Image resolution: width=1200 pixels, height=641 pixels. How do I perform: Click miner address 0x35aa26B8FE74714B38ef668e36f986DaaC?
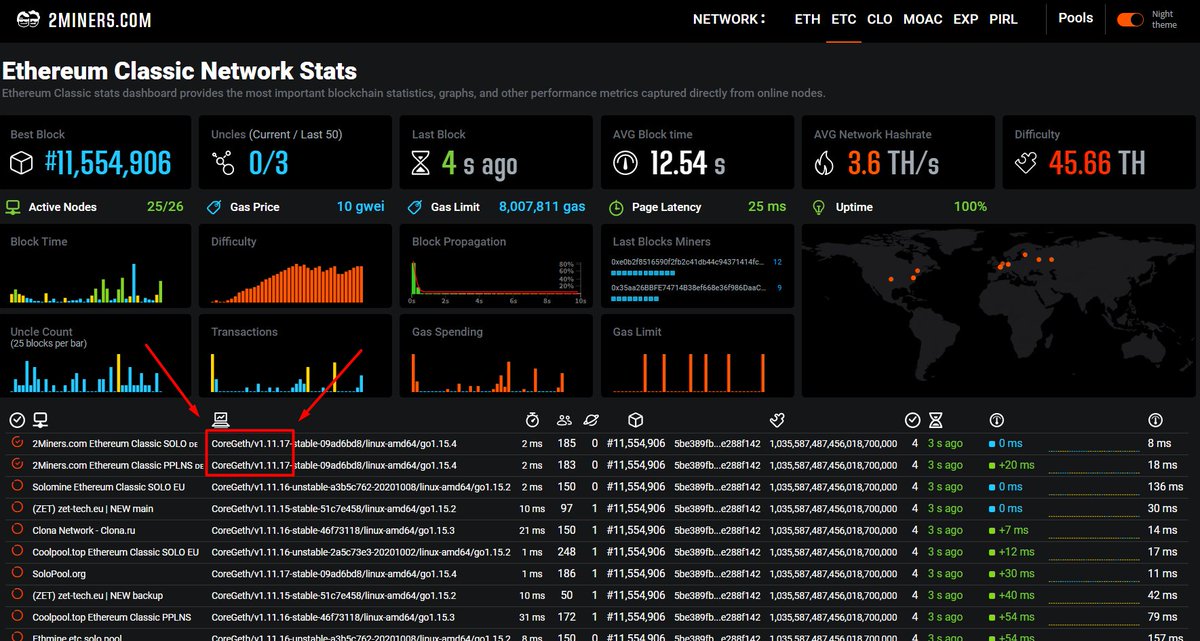[688, 288]
